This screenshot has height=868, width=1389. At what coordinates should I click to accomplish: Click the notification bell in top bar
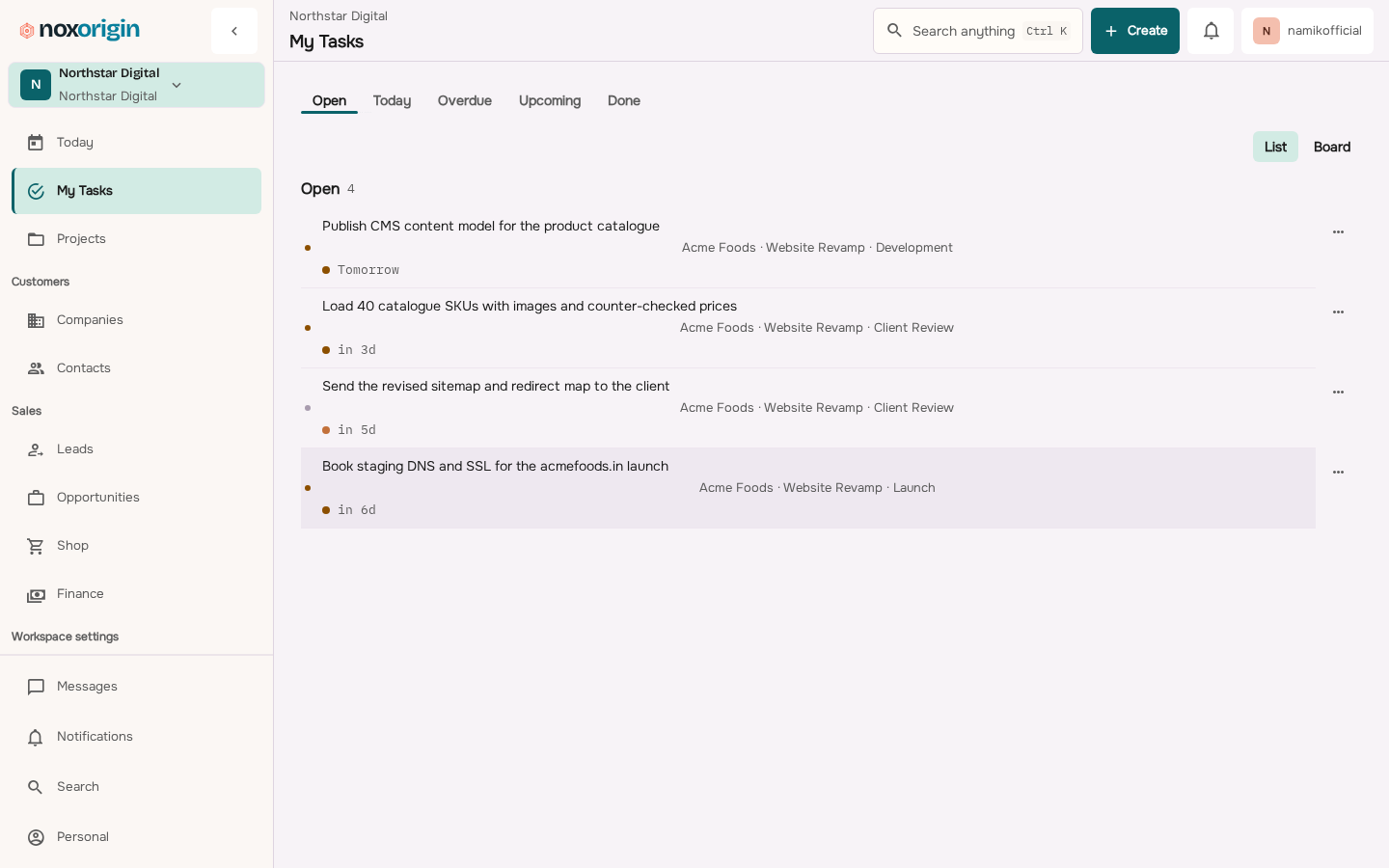1211,31
